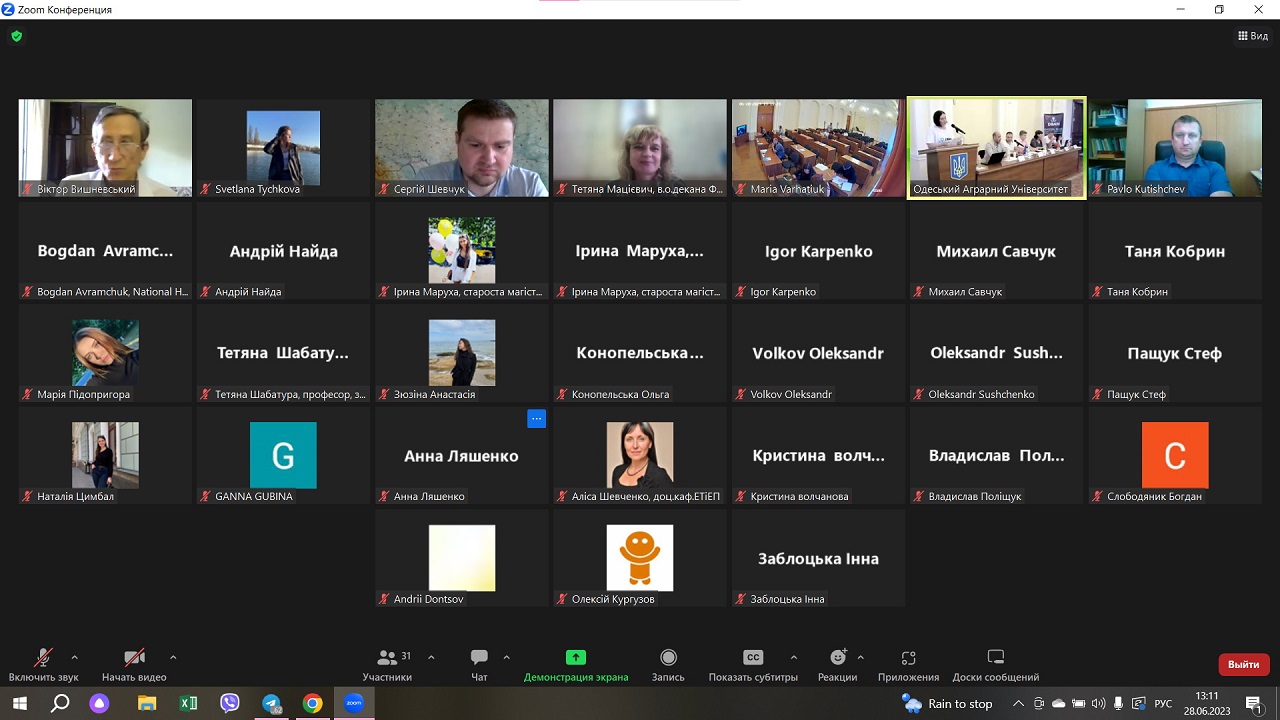The width and height of the screenshot is (1280, 720).
Task: Expand options arrow next to Участники
Action: [431, 657]
